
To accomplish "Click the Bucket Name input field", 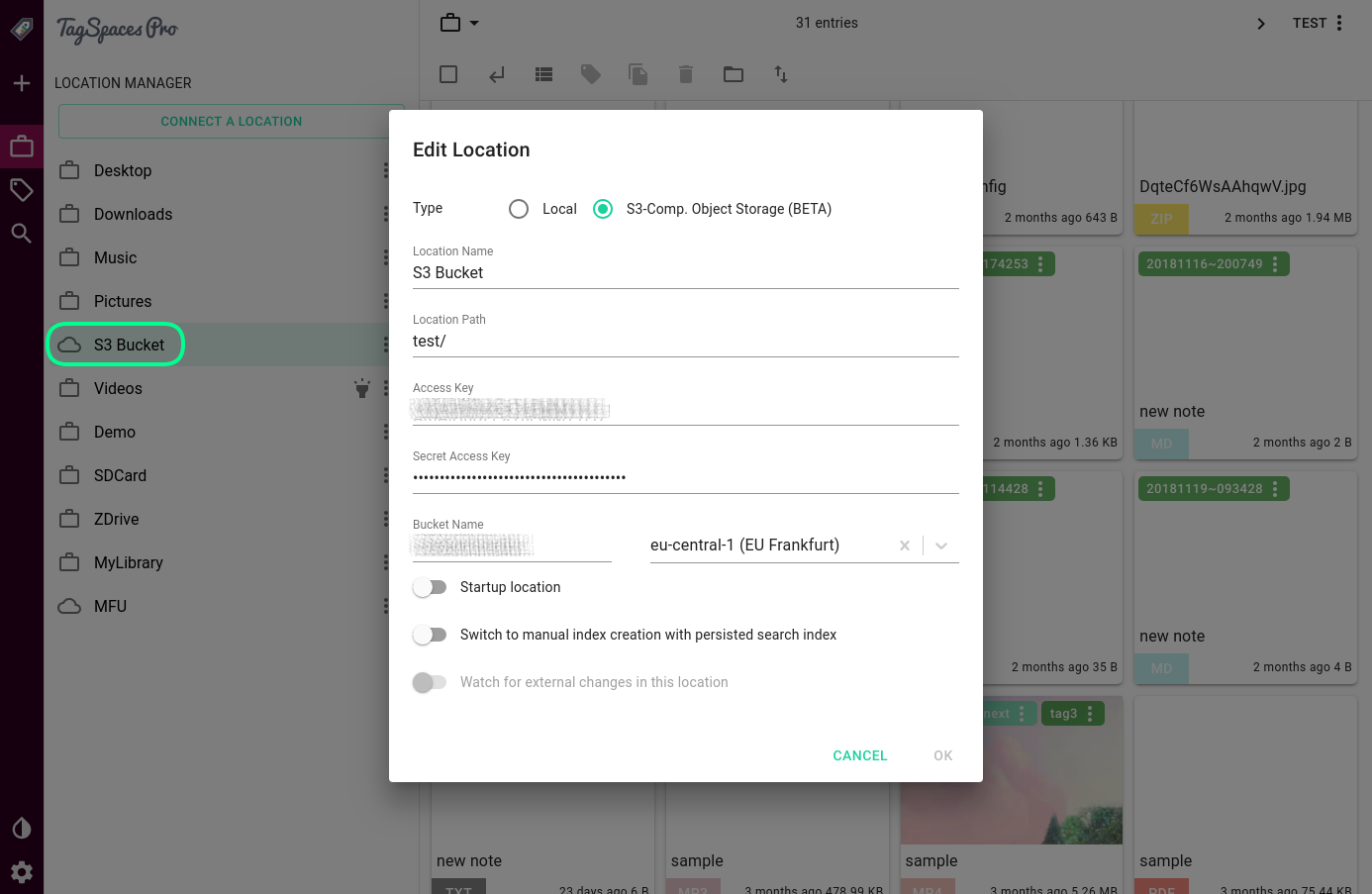I will click(512, 546).
